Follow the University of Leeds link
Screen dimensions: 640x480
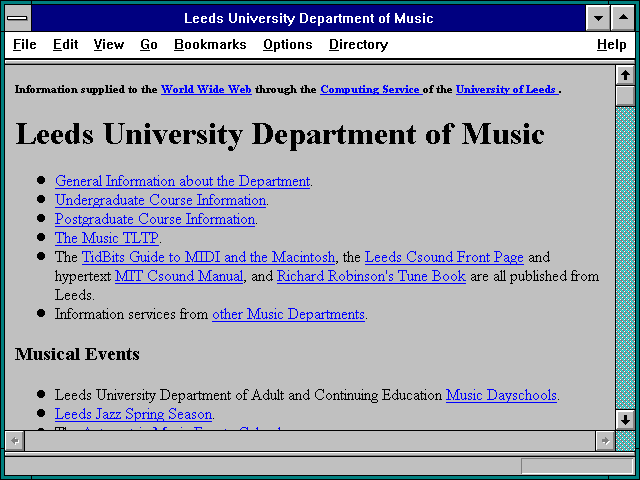(507, 89)
